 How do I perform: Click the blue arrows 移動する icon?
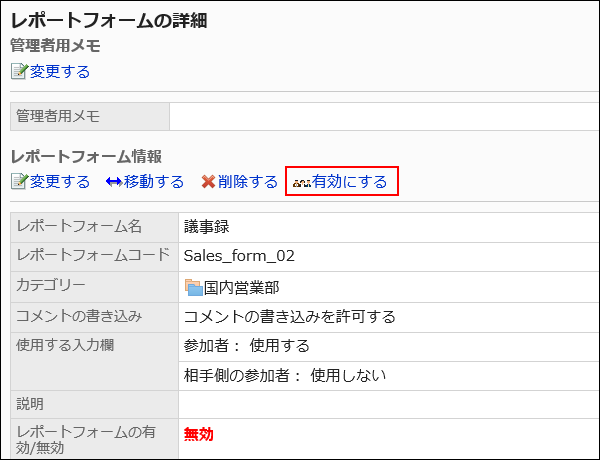click(x=113, y=182)
